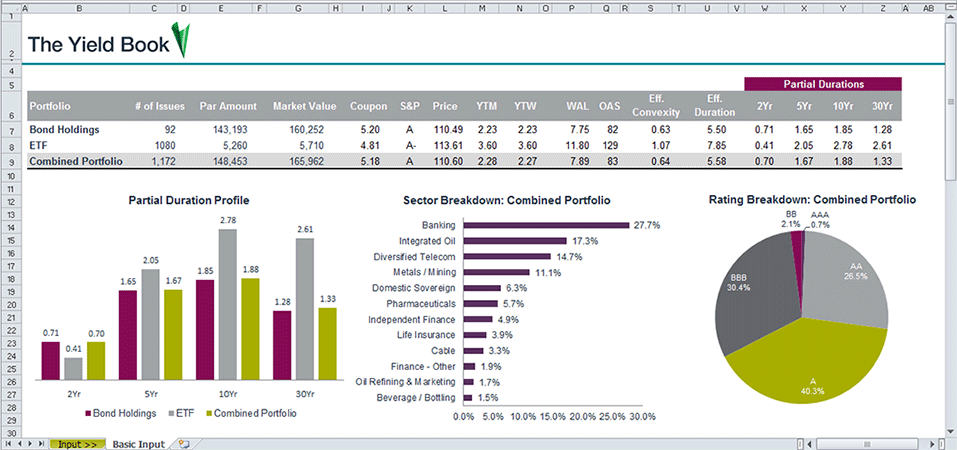Click the 113.61 price cell
The width and height of the screenshot is (957, 450).
449,146
